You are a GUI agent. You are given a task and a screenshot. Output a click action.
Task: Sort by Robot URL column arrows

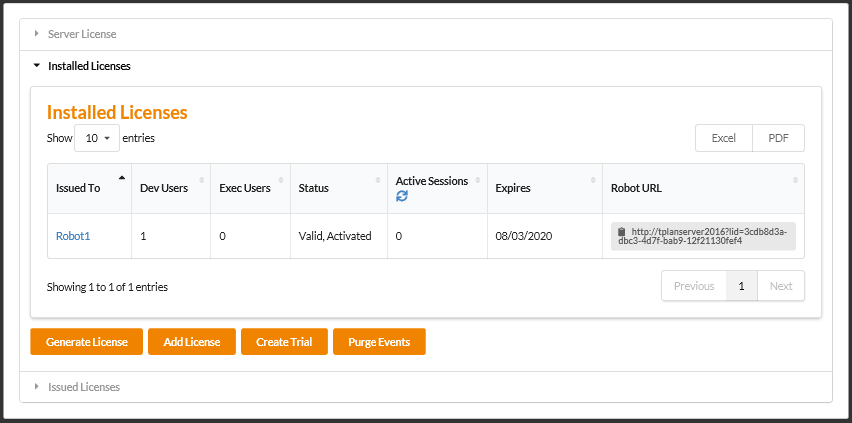[x=796, y=180]
